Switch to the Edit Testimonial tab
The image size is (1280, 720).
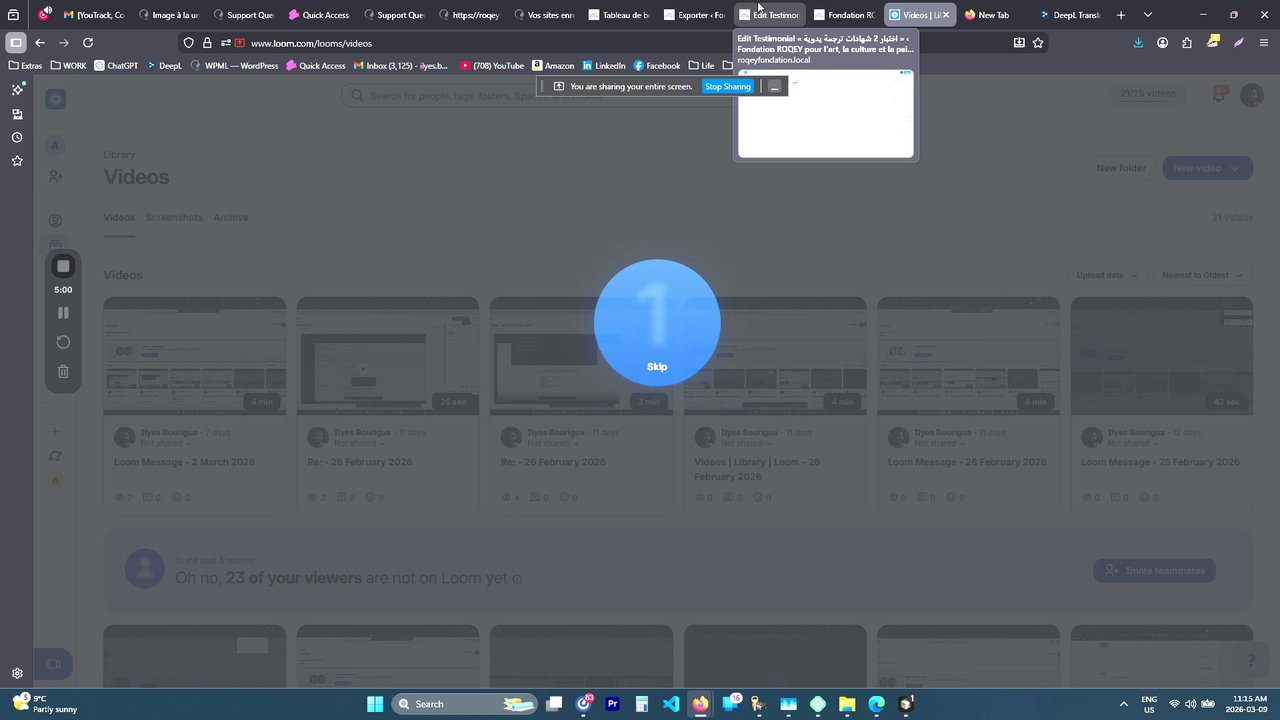pos(770,15)
